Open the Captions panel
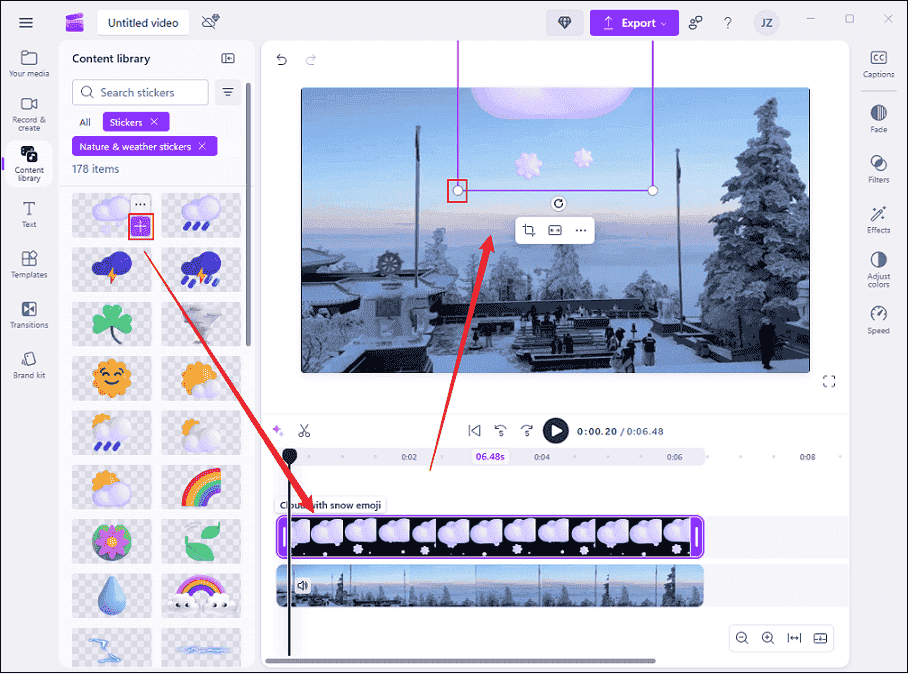This screenshot has height=674, width=908. 877,62
